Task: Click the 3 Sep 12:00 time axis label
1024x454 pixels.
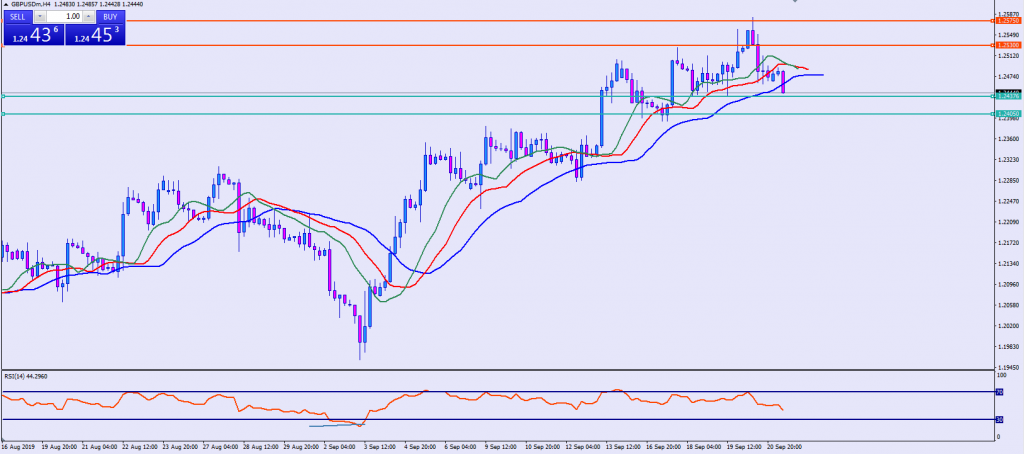Action: (x=378, y=448)
